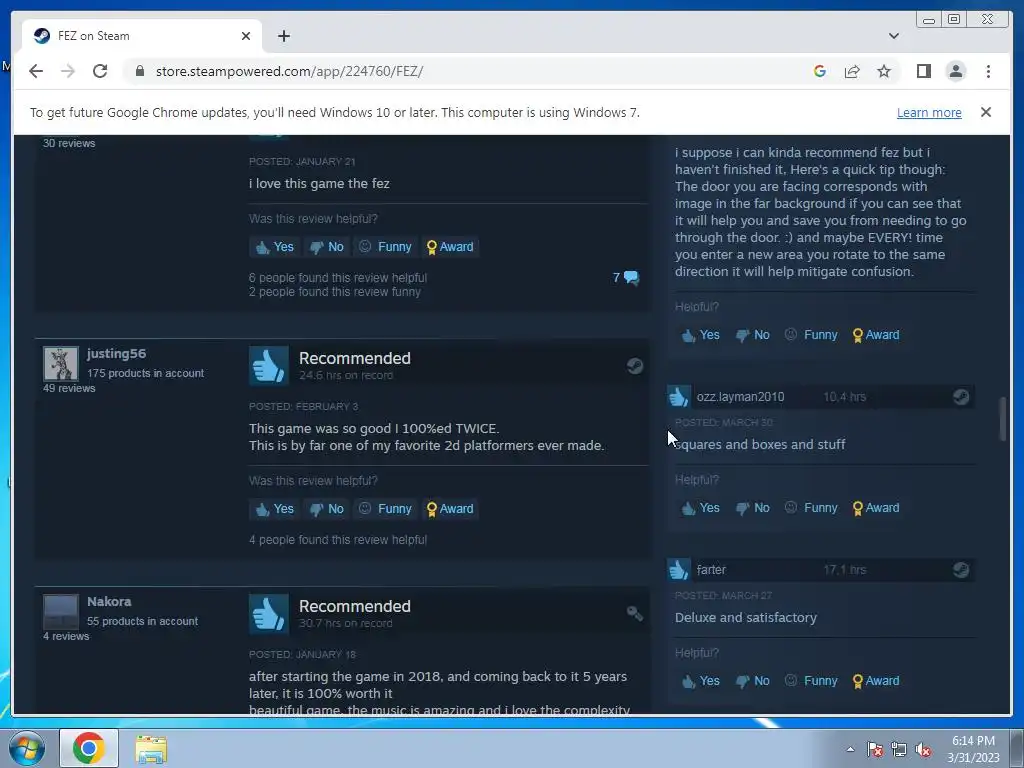Click the Chrome taskbar icon
The height and width of the screenshot is (768, 1024).
89,748
